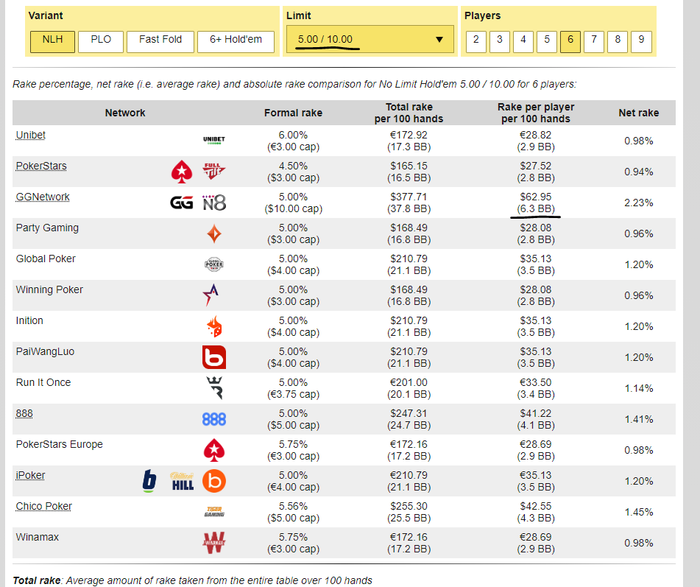Click the Winning Poker network name
The image size is (700, 587).
(49, 289)
